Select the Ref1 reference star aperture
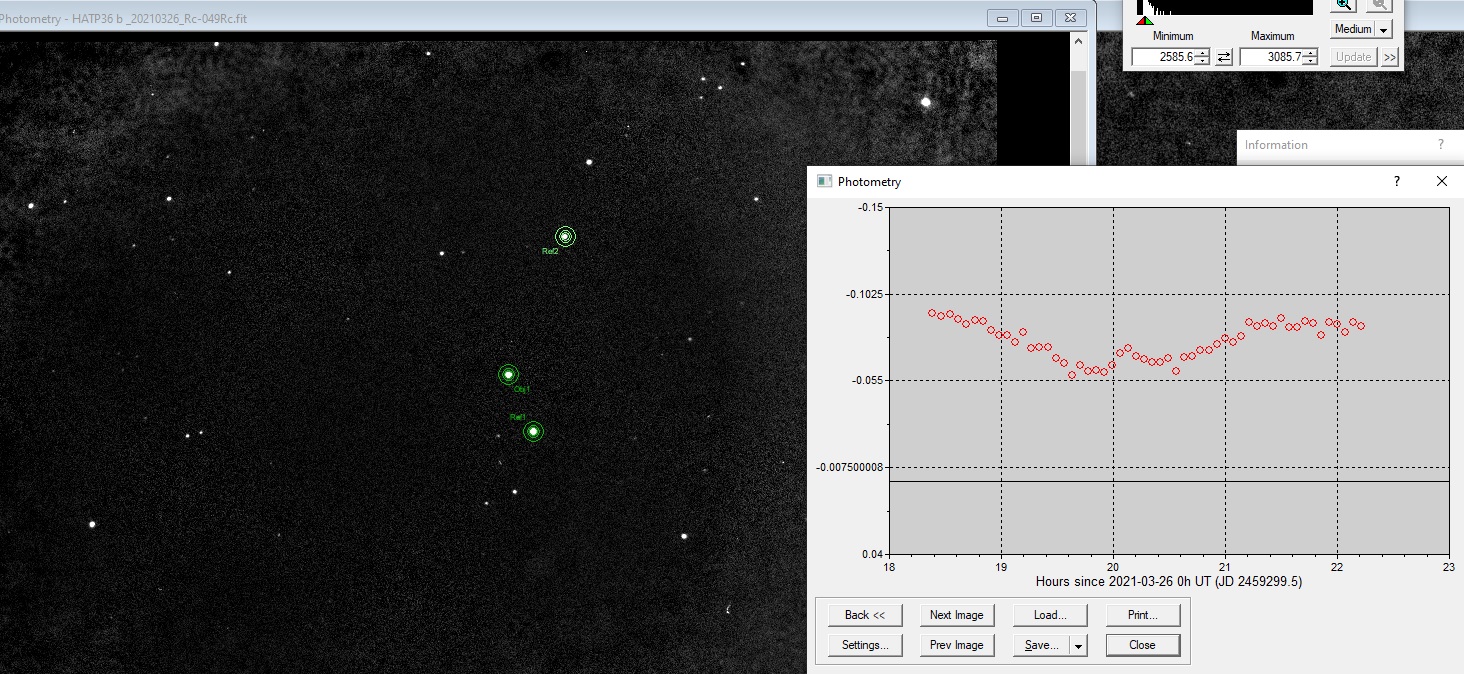Image resolution: width=1464 pixels, height=674 pixels. (x=533, y=432)
